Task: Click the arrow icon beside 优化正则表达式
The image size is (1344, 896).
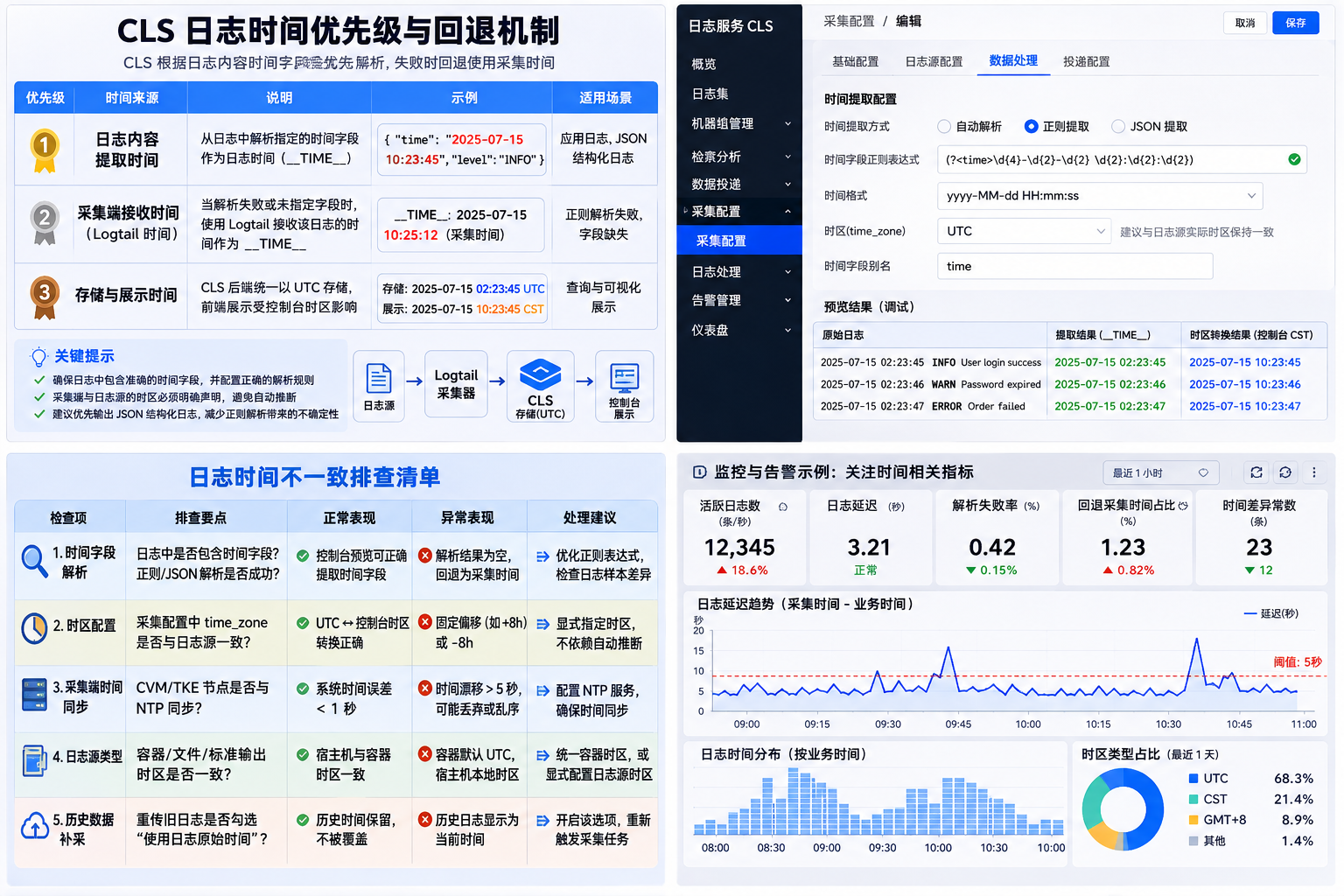Action: pyautogui.click(x=542, y=556)
